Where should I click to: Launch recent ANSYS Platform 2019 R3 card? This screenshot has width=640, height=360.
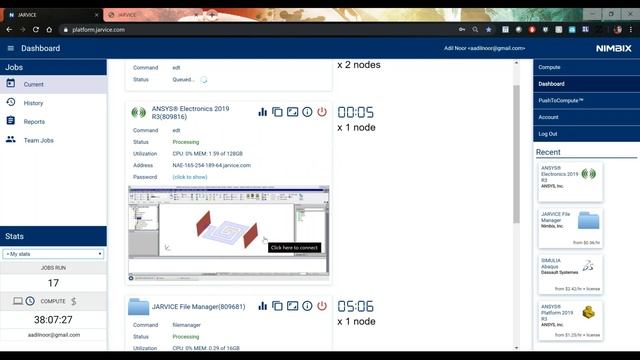click(570, 320)
